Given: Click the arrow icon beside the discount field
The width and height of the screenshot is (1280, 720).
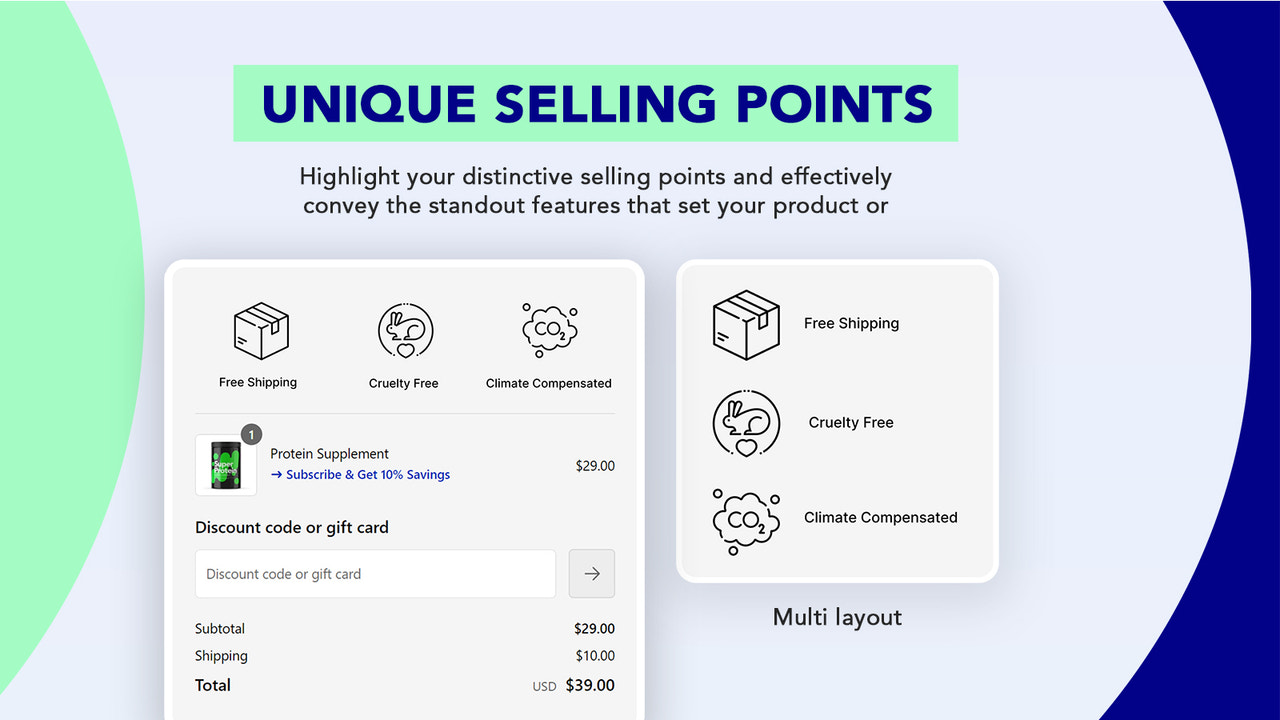Looking at the screenshot, I should coord(592,574).
